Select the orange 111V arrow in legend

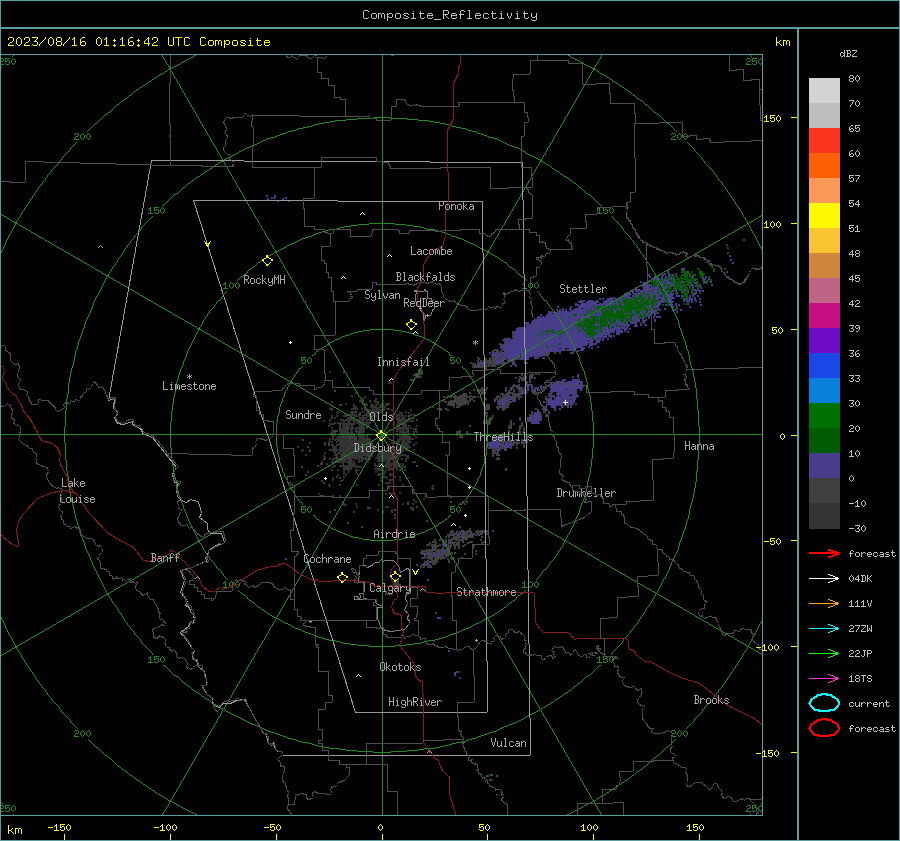click(x=824, y=603)
